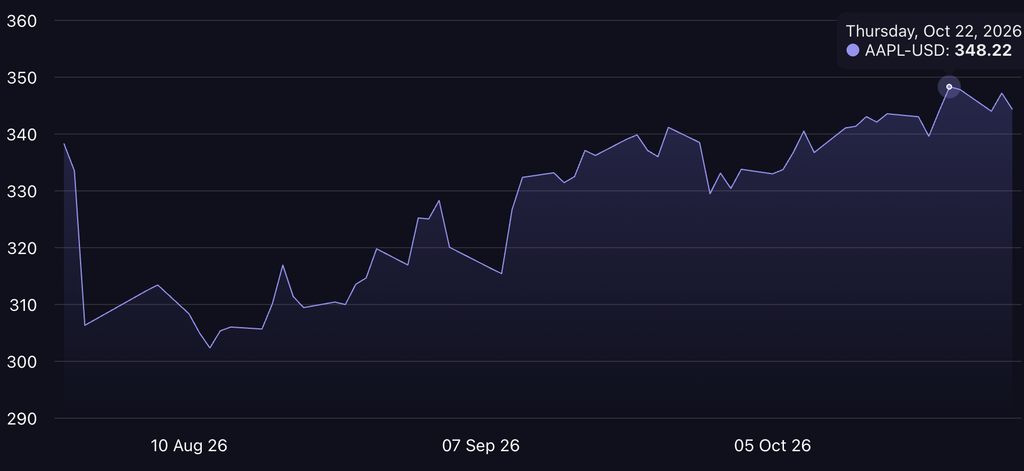Click the 07 Sep 26 date label
Screen dimensions: 1024x471
click(x=481, y=446)
